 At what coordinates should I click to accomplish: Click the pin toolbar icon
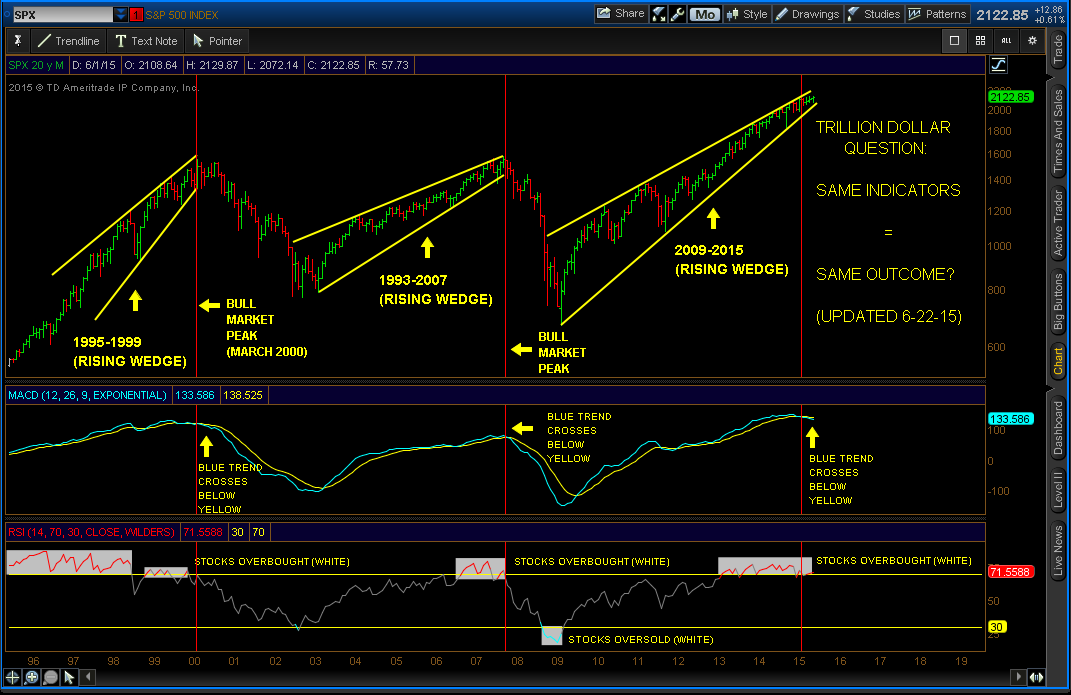(x=18, y=41)
